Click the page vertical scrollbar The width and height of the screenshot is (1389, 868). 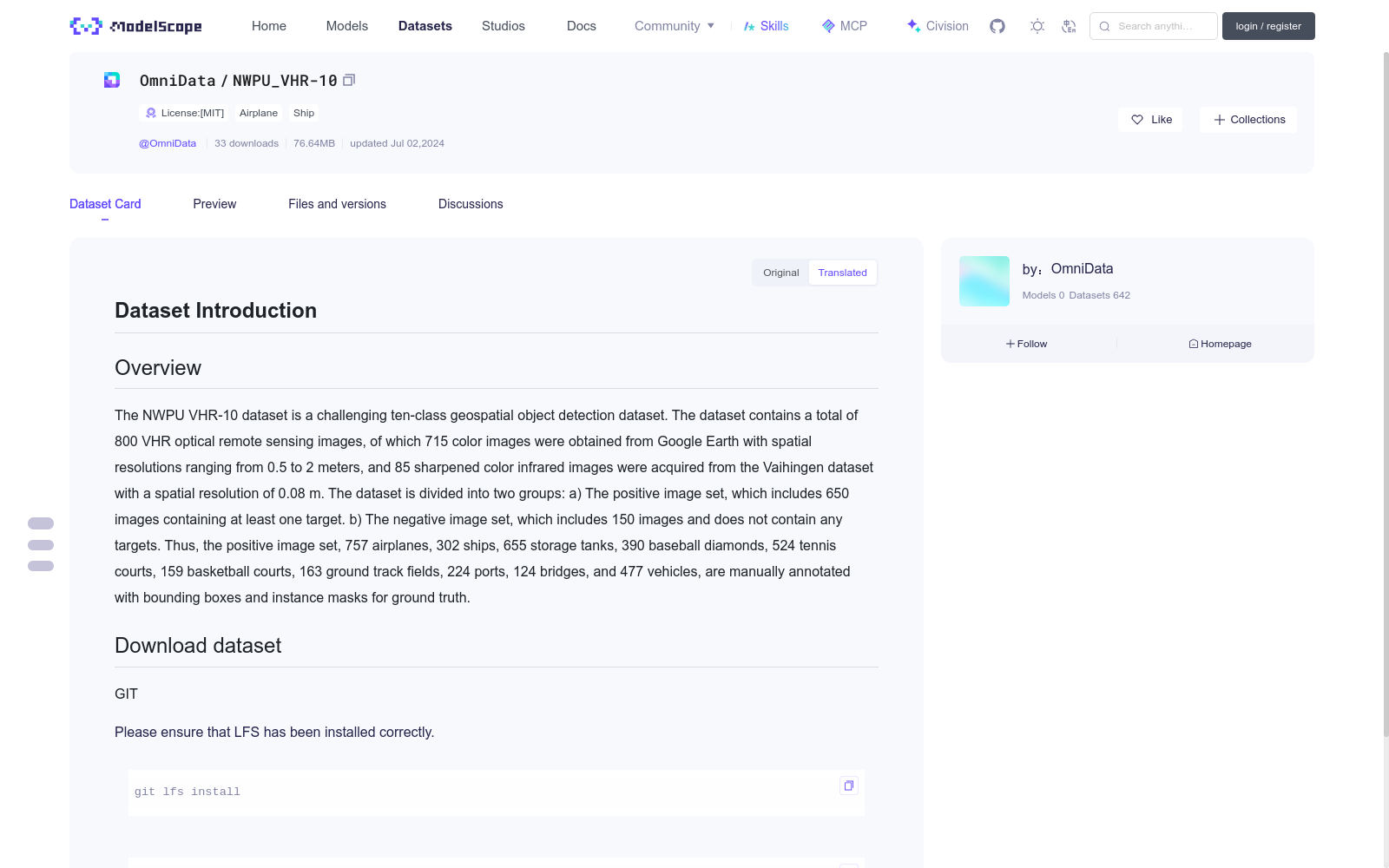click(1386, 395)
